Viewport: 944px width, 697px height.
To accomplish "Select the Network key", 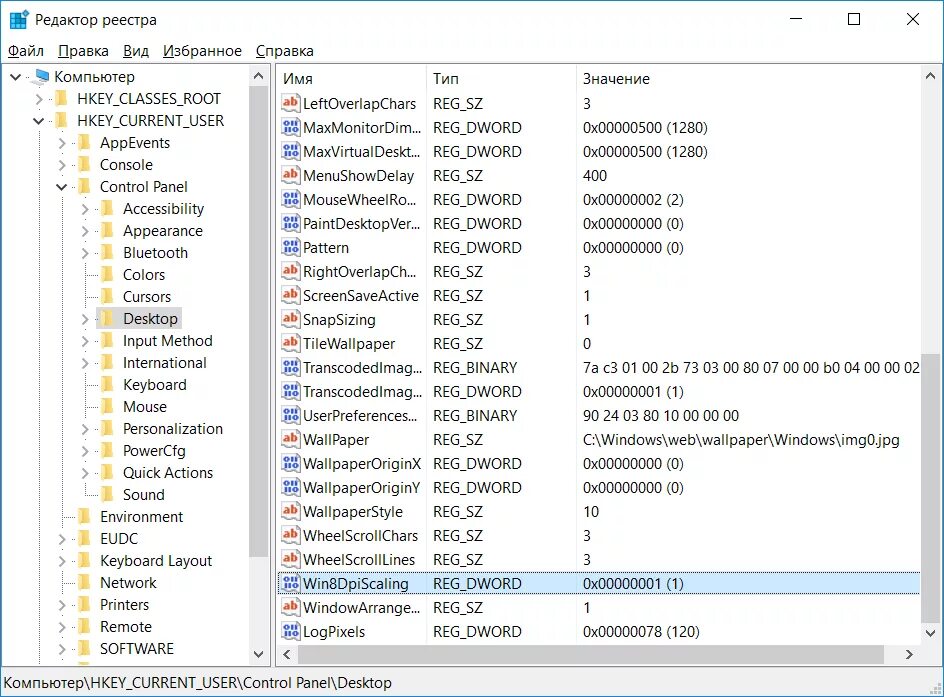I will (128, 583).
